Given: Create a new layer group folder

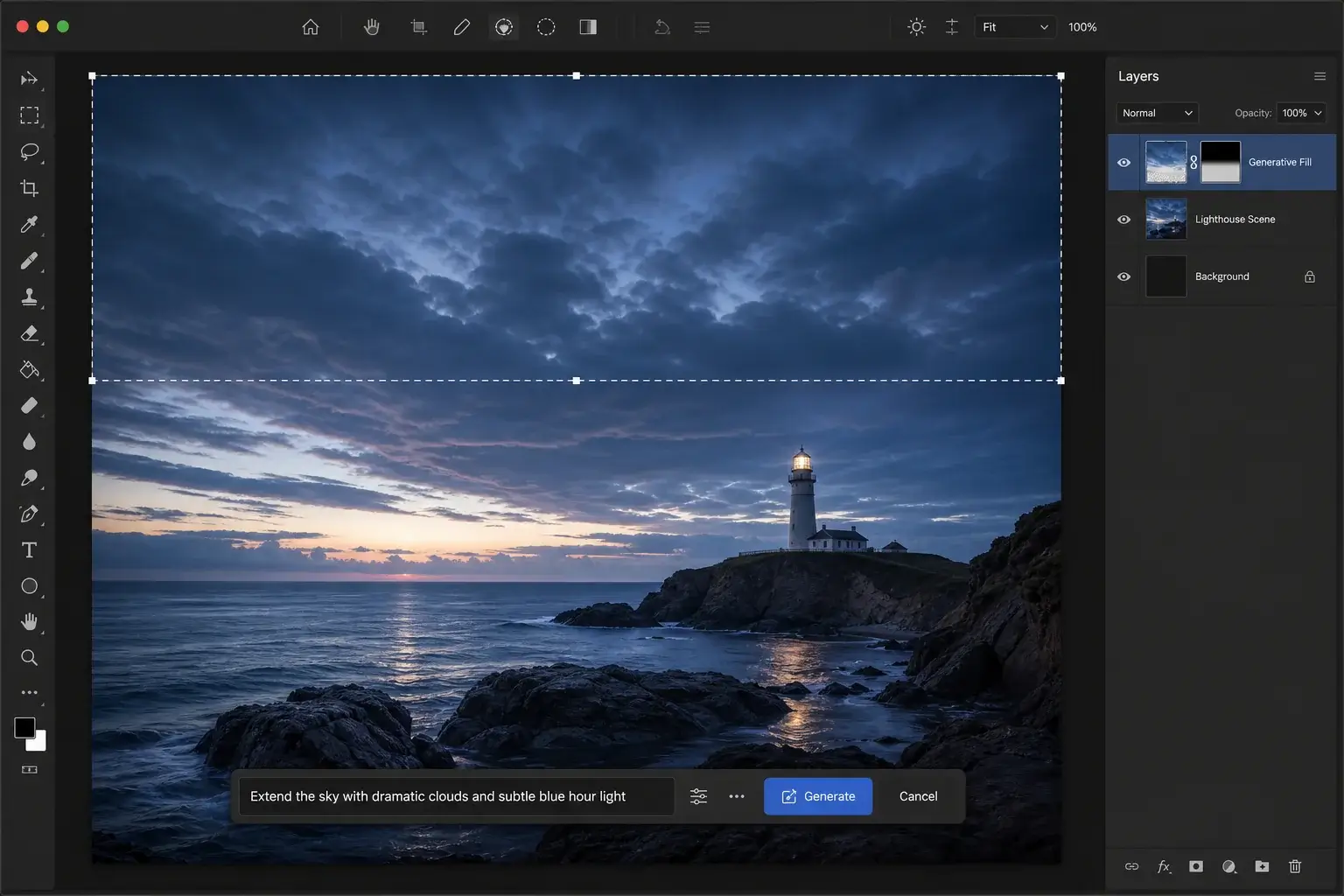Looking at the screenshot, I should (1262, 866).
